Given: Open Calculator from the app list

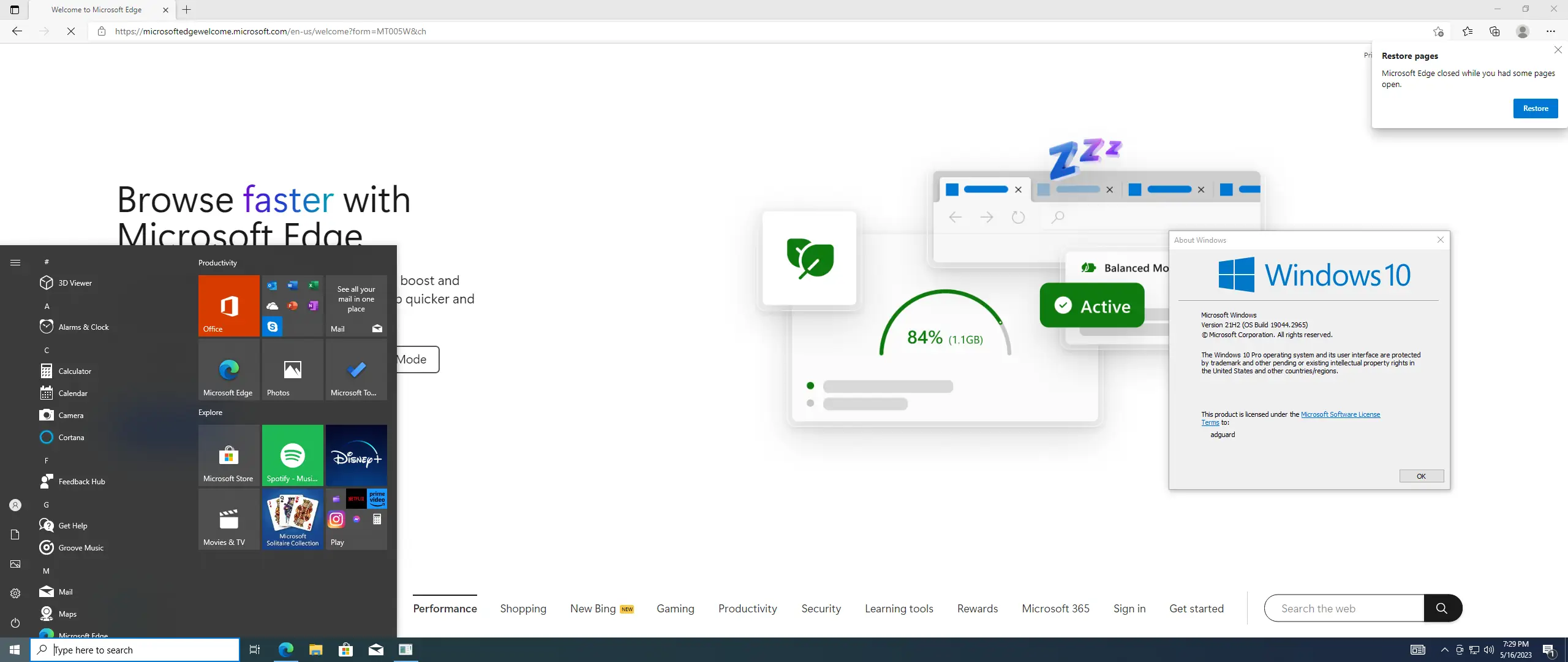Looking at the screenshot, I should point(75,371).
